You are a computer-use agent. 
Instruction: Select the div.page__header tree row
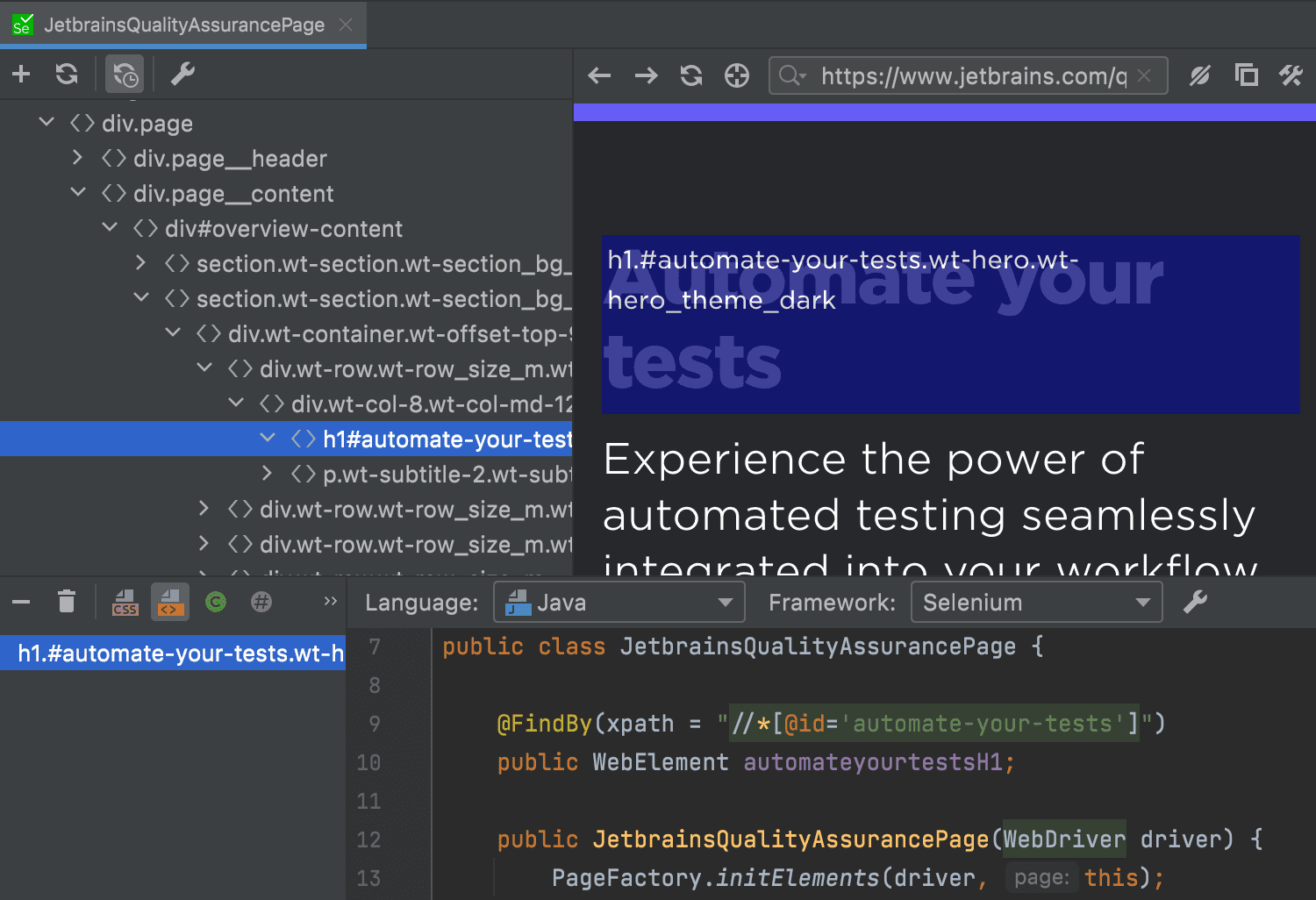click(x=286, y=158)
